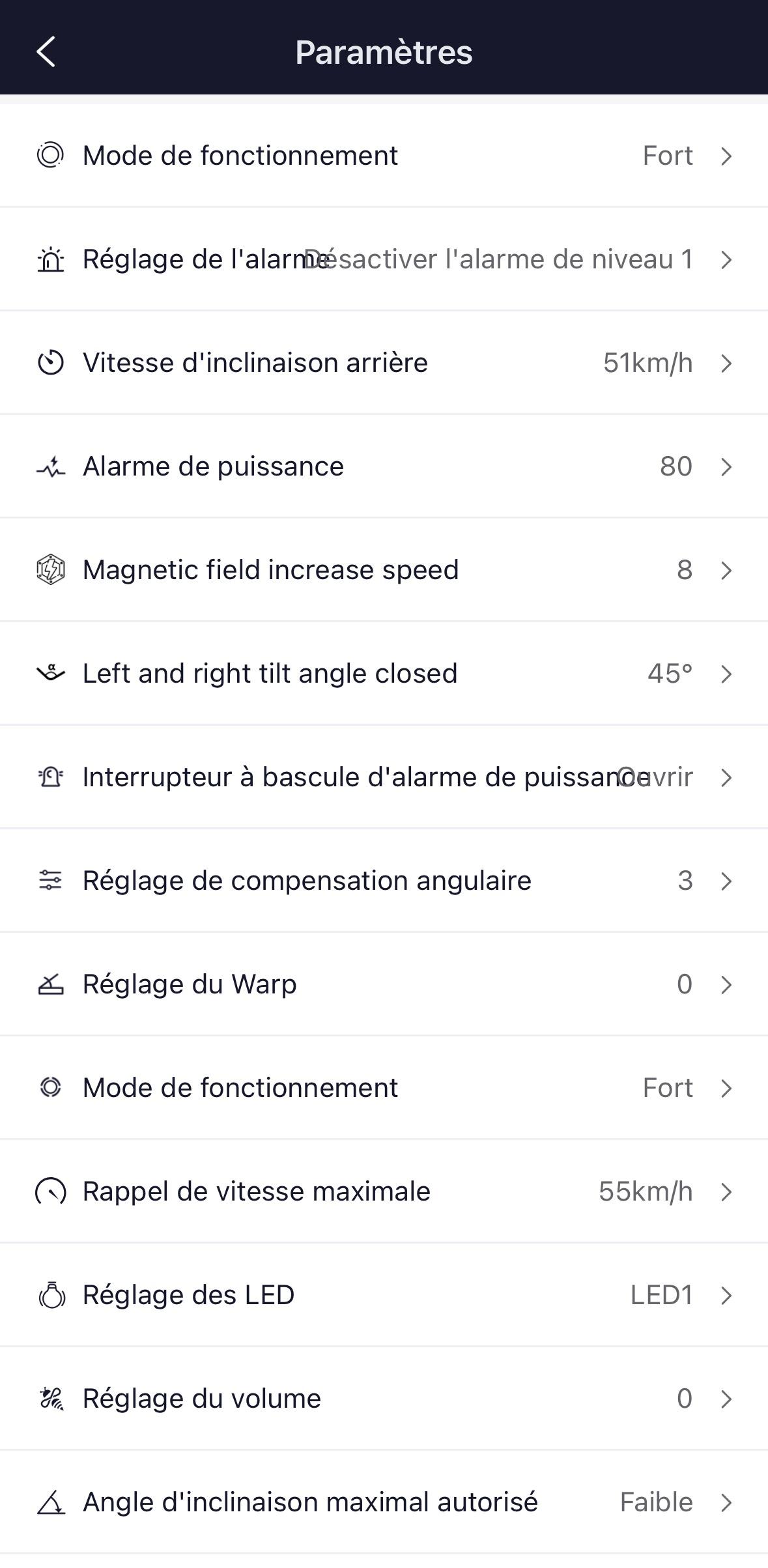The width and height of the screenshot is (768, 1568).
Task: Click the lamp icon next to Réglage des LED
Action: pos(51,1295)
